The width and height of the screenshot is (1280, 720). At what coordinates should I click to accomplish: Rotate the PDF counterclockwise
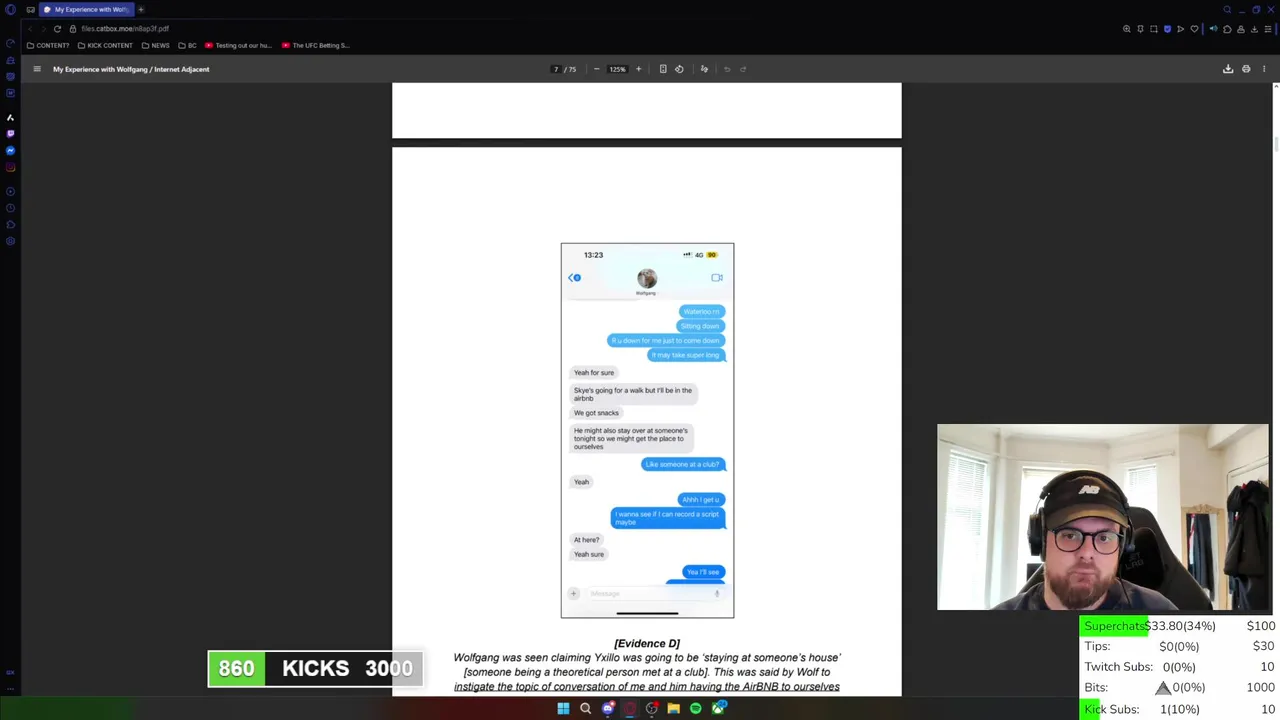(679, 69)
